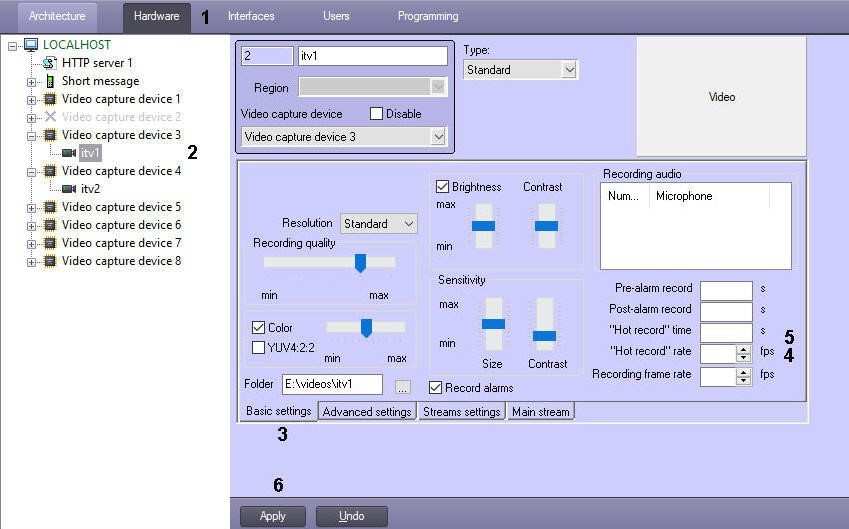The height and width of the screenshot is (529, 849).
Task: Click the Color saturation slider handle
Action: (x=366, y=328)
